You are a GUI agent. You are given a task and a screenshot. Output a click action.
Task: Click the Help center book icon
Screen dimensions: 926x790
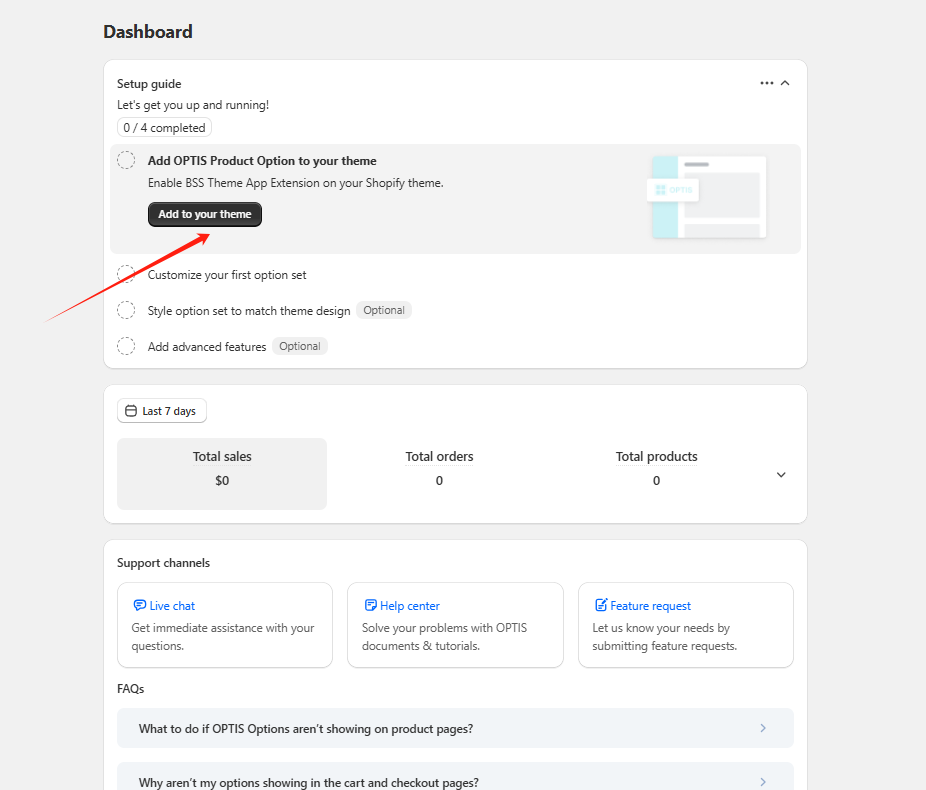pyautogui.click(x=372, y=605)
